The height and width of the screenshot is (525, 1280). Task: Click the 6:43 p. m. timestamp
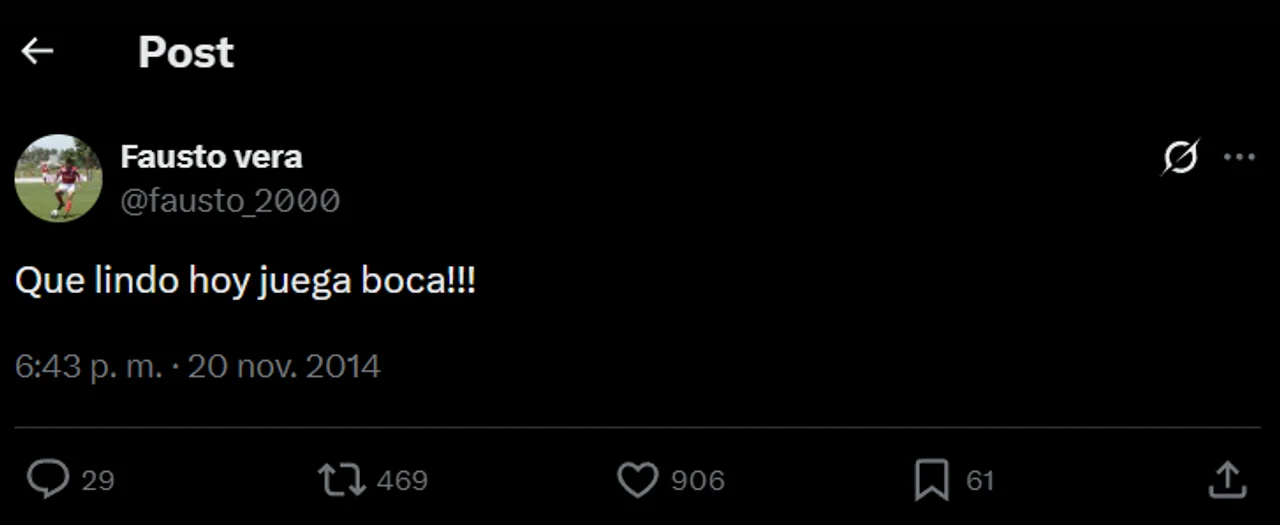88,366
